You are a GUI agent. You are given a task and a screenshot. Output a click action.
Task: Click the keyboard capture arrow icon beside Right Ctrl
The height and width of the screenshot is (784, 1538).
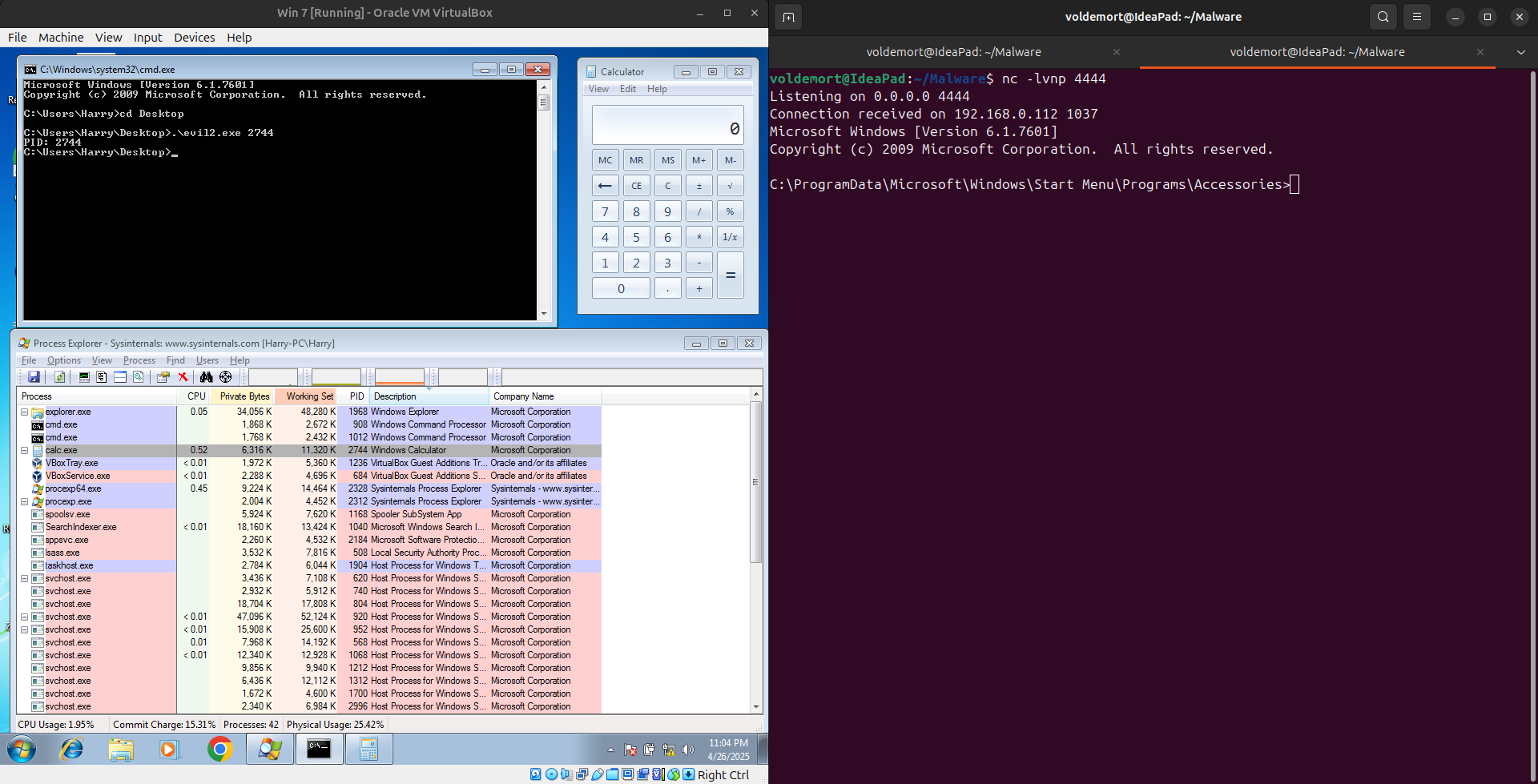click(689, 774)
